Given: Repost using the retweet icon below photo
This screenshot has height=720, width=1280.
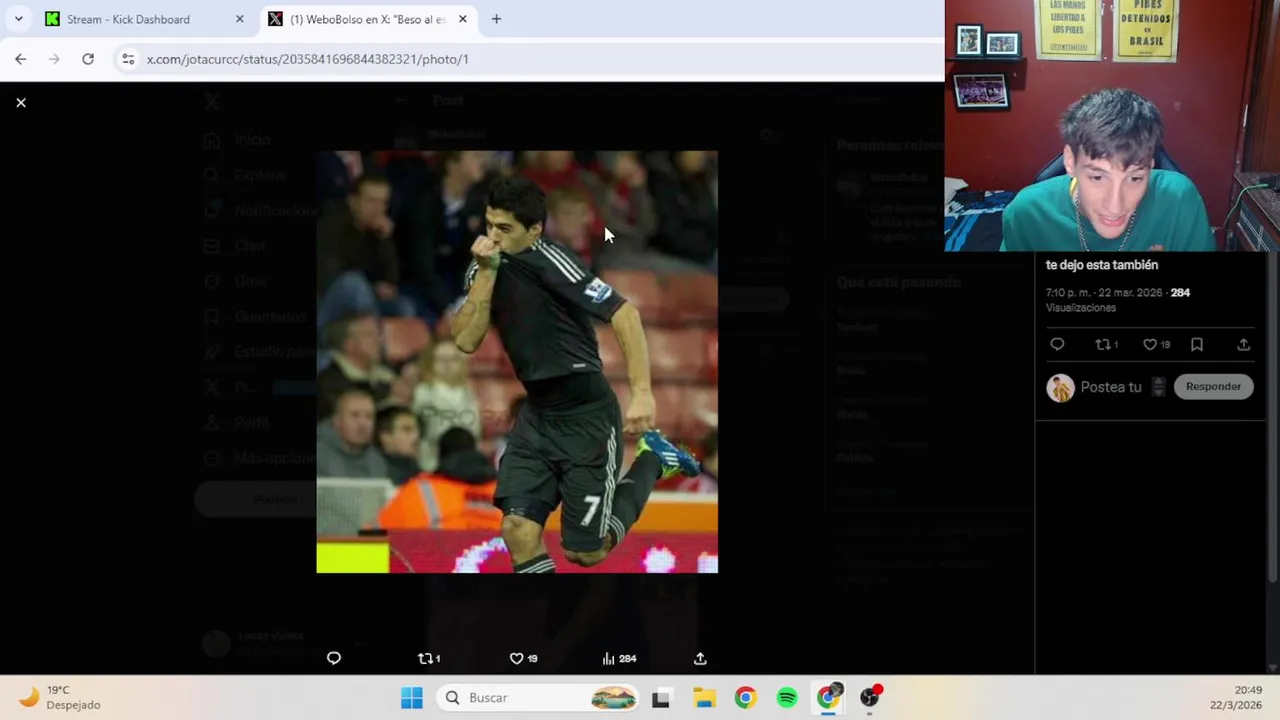Looking at the screenshot, I should [x=428, y=658].
